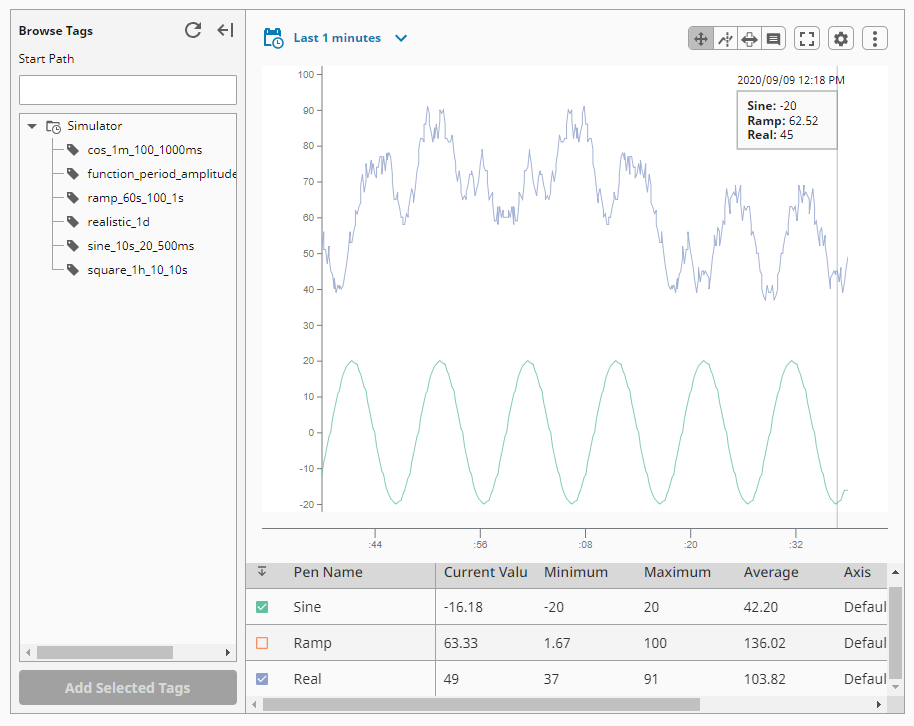
Task: Choose the print chart icon
Action: (749, 39)
